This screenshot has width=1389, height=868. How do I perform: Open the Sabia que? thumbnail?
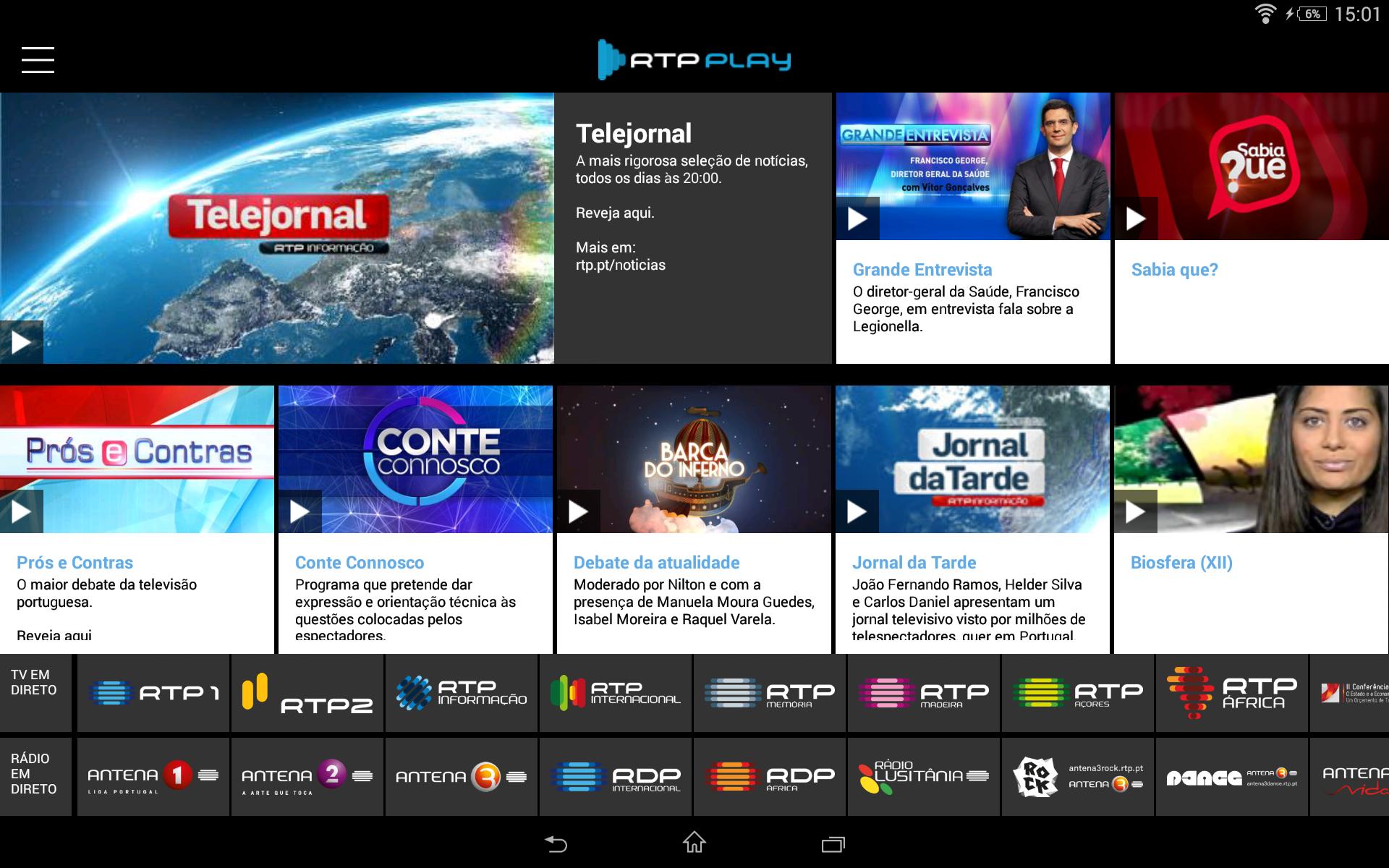pyautogui.click(x=1252, y=166)
